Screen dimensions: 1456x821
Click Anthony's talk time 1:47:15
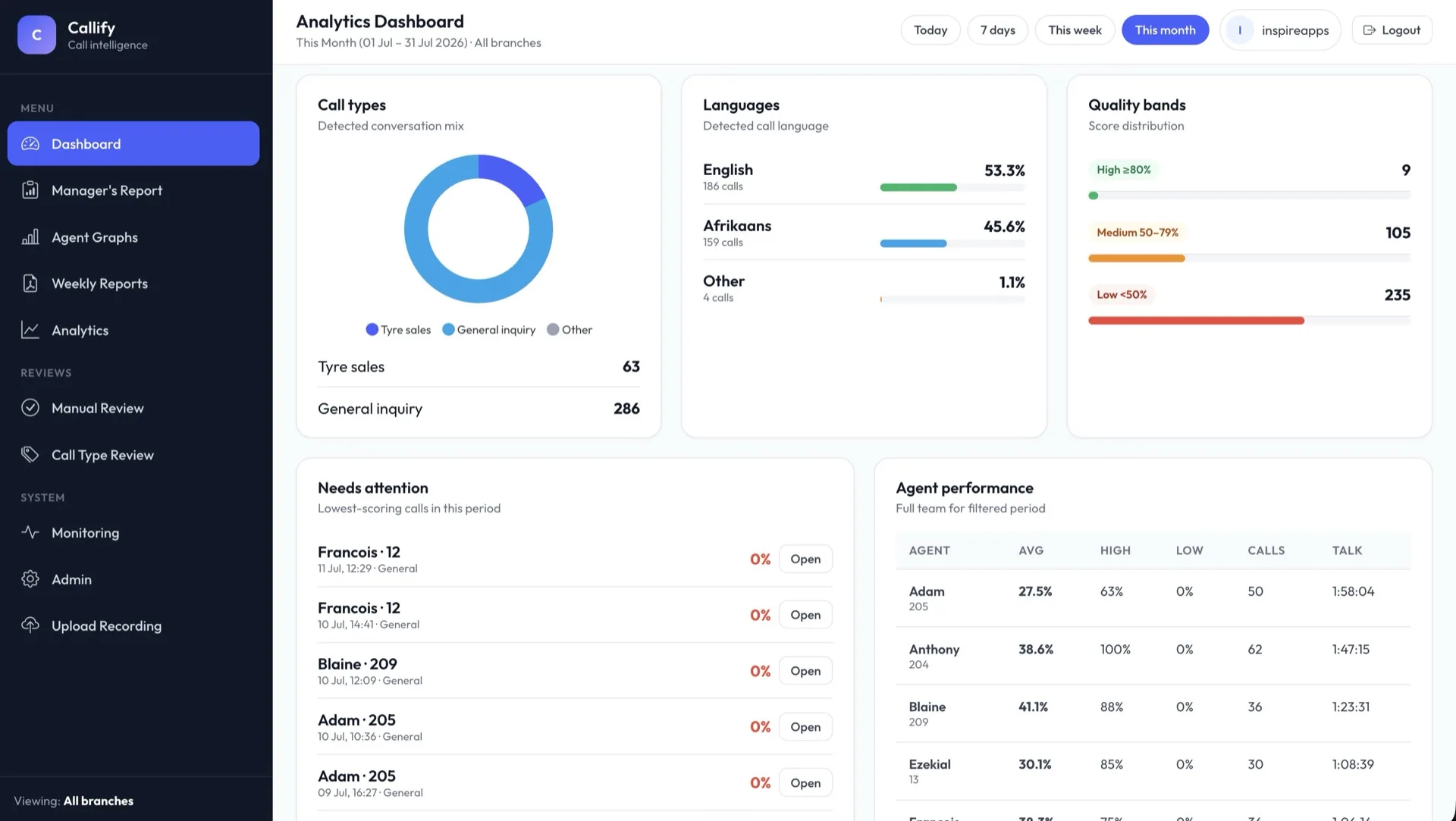(x=1351, y=649)
